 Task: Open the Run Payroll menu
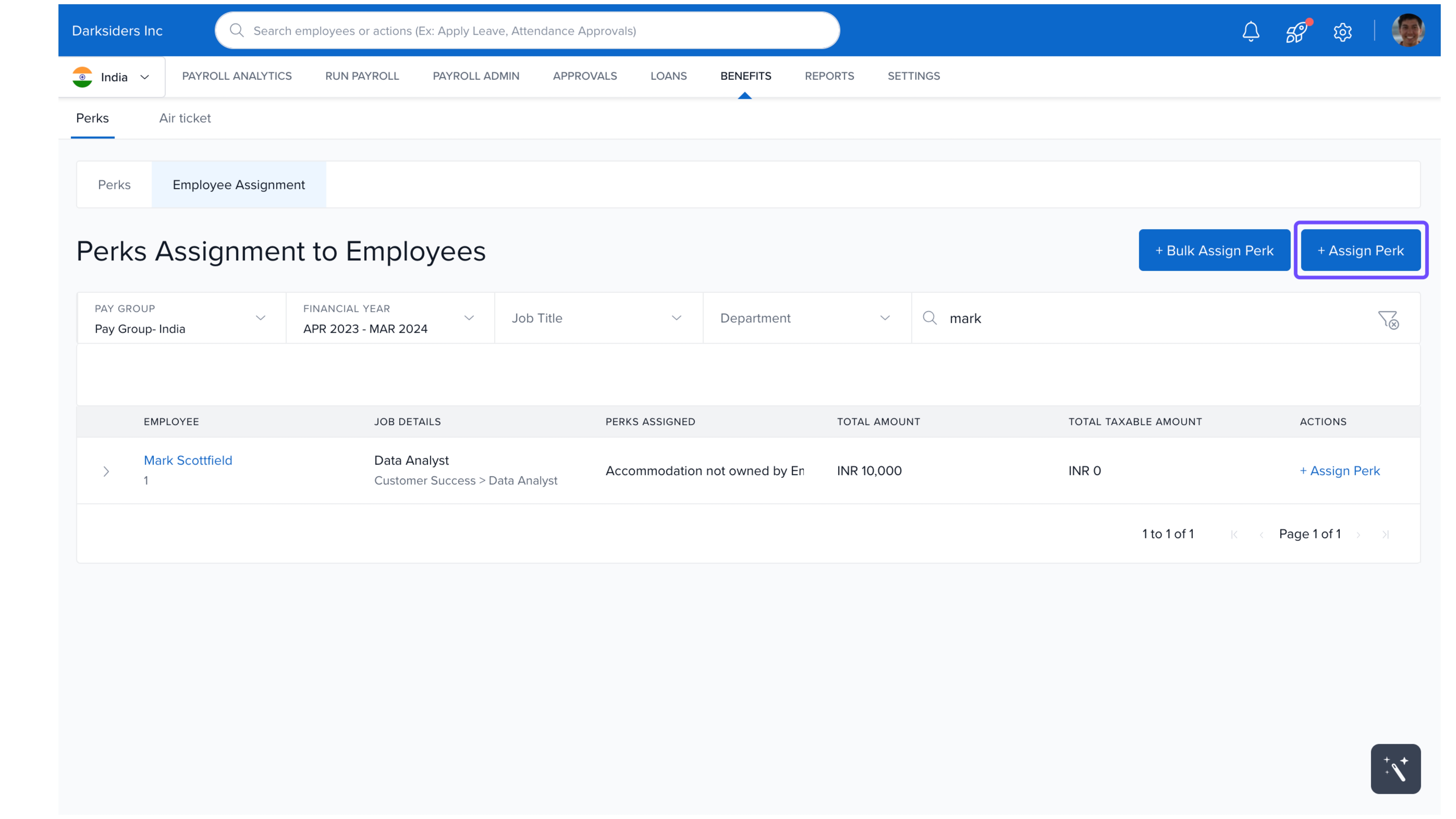click(362, 76)
